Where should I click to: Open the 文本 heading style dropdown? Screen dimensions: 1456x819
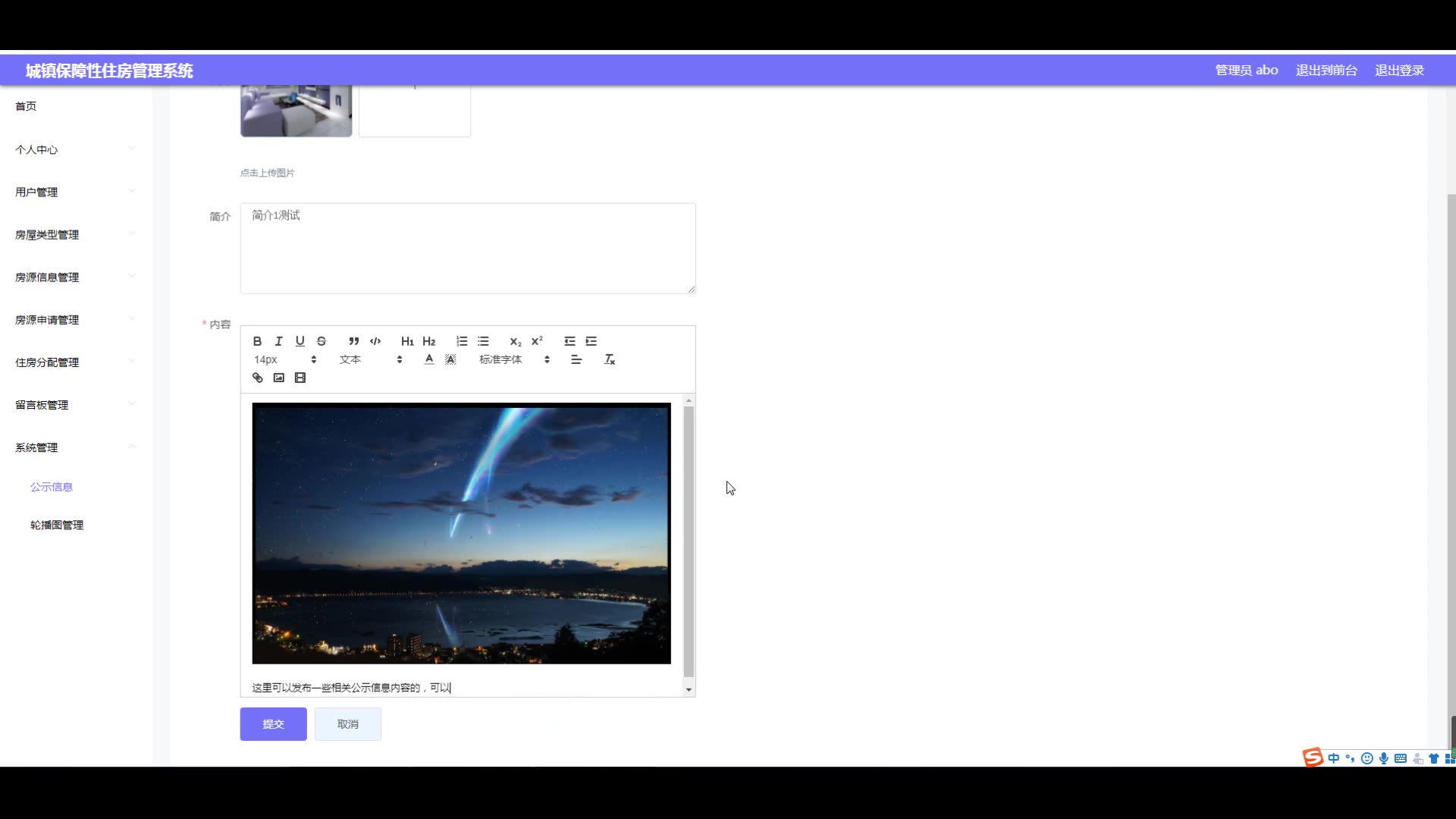pos(370,359)
